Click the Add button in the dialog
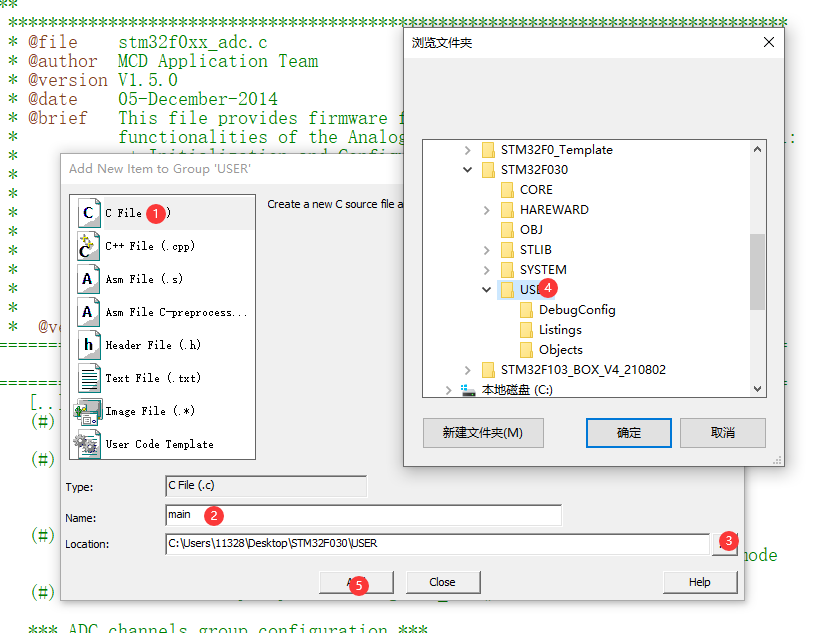This screenshot has width=830, height=633. [x=355, y=581]
